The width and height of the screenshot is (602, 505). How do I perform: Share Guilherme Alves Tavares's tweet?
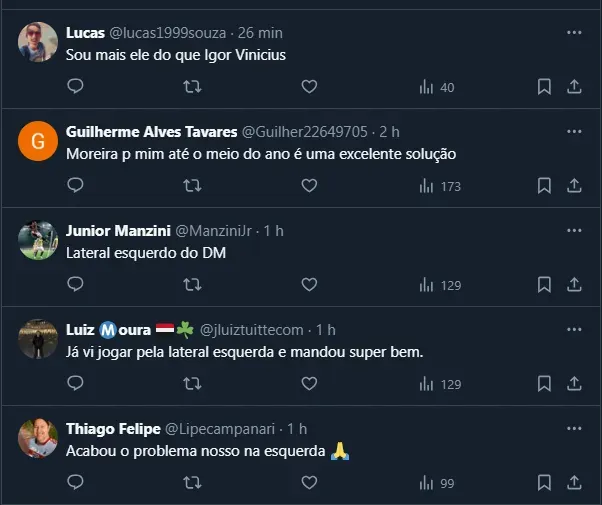pyautogui.click(x=575, y=186)
